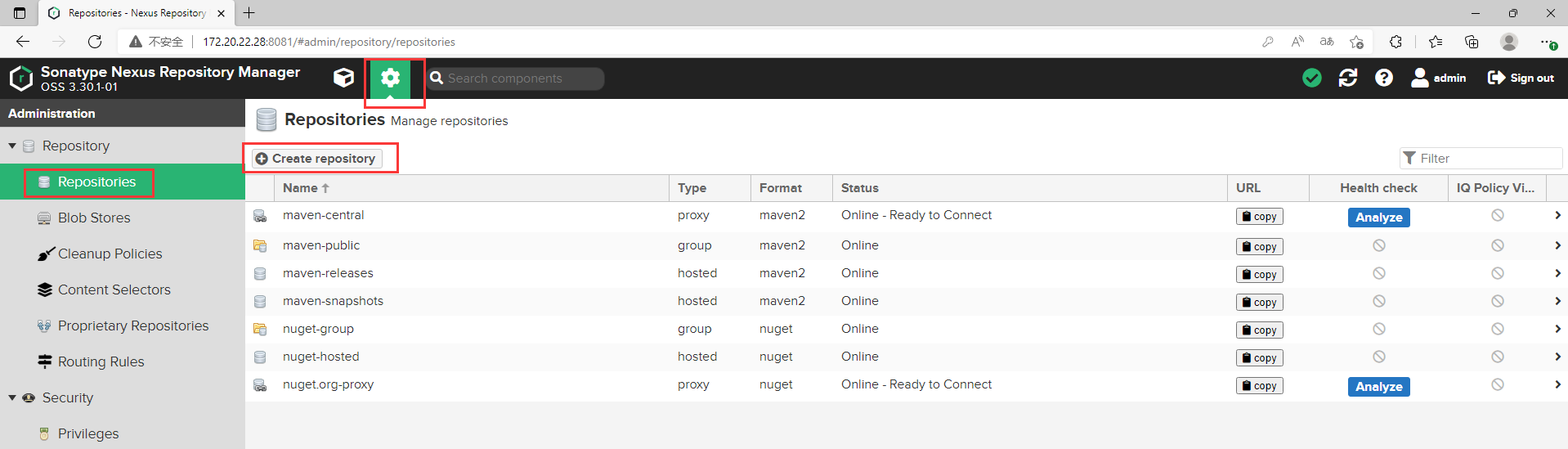Open maven-central row chevron

click(1557, 216)
